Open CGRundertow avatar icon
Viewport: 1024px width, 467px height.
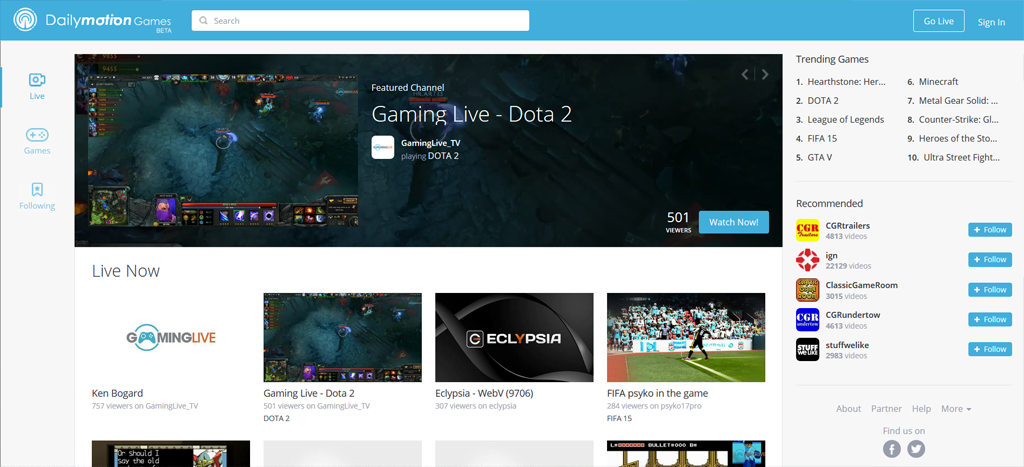(807, 319)
